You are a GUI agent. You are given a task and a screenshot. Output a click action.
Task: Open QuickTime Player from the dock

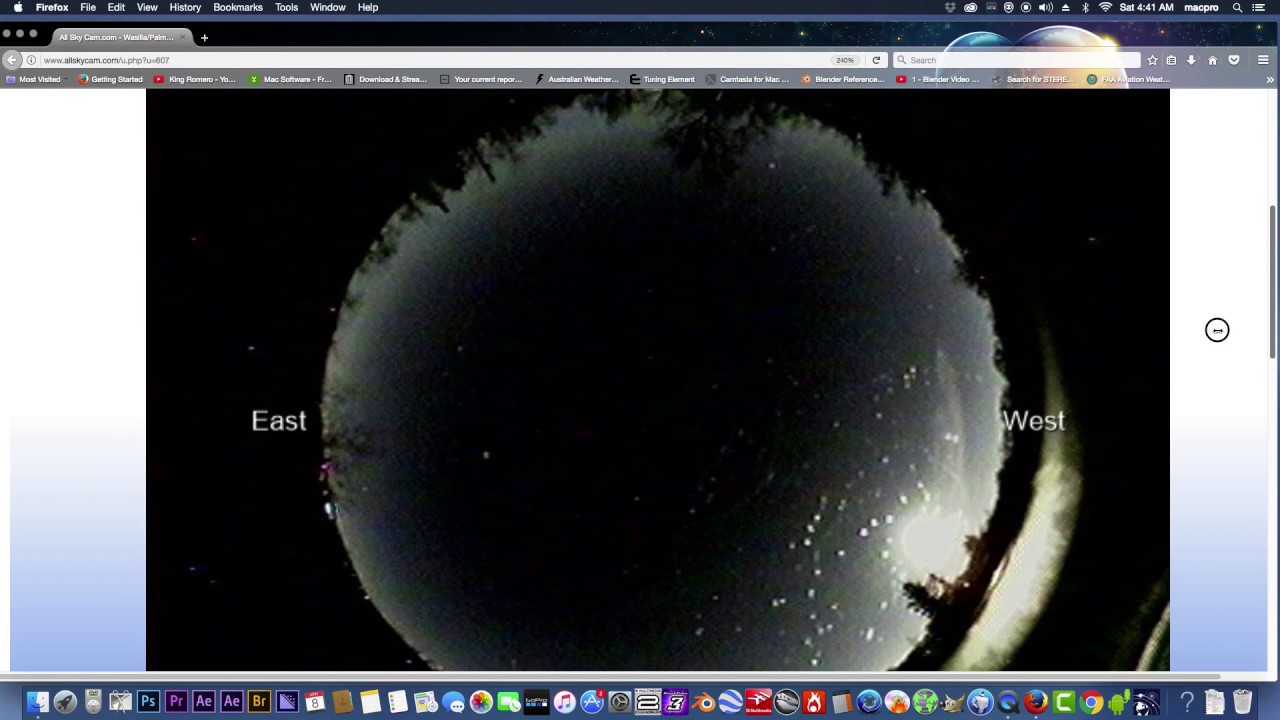pos(1008,702)
